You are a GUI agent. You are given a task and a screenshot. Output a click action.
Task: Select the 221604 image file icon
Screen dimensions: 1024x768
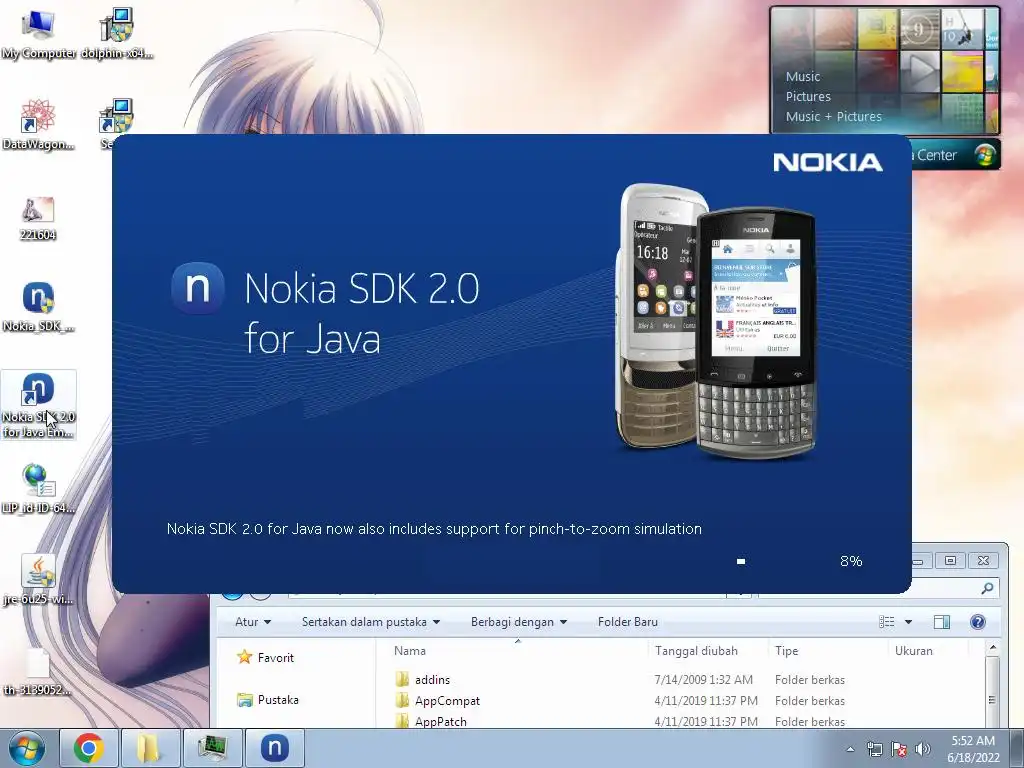38,219
